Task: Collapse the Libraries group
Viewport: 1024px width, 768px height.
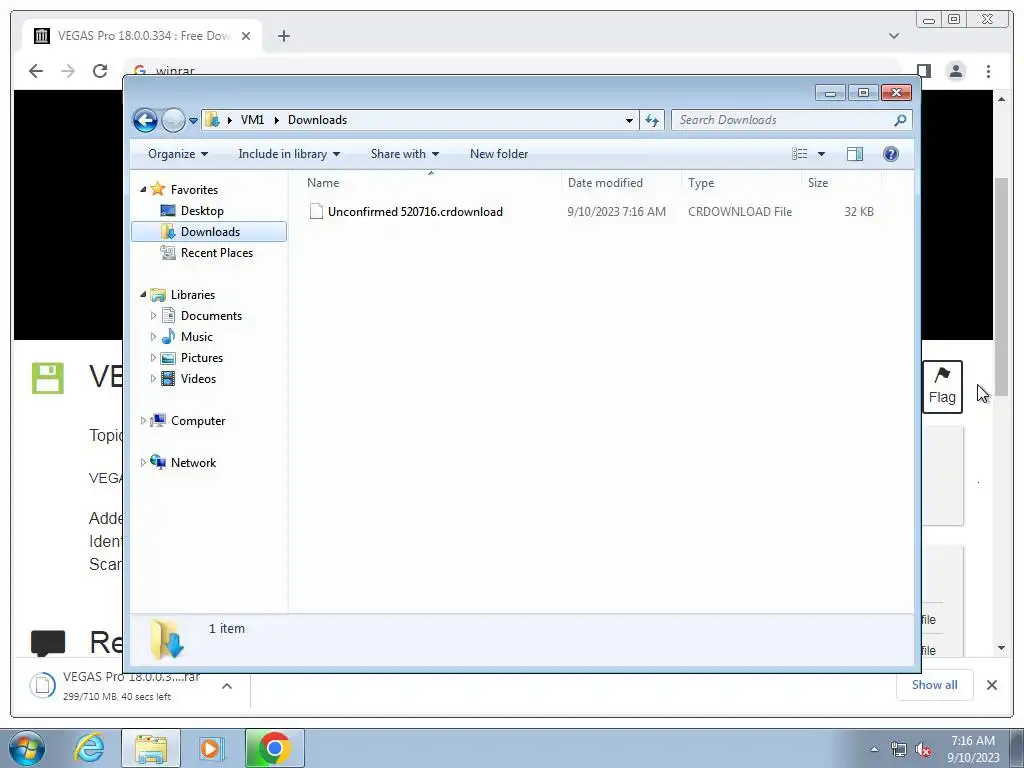Action: pyautogui.click(x=144, y=295)
